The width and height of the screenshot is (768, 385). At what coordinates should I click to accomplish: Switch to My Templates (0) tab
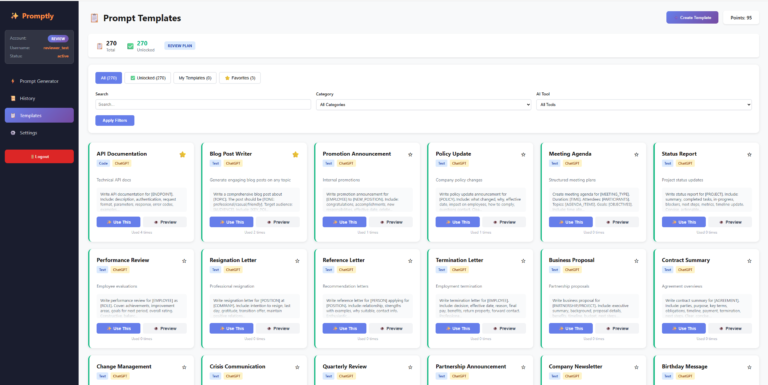pyautogui.click(x=195, y=78)
